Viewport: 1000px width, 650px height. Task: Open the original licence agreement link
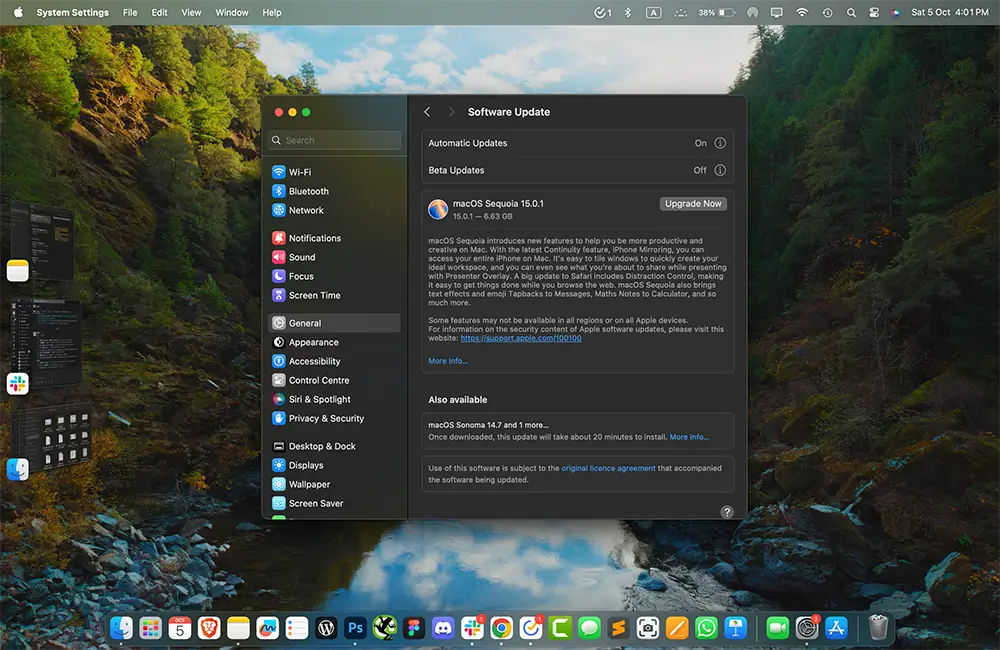pos(608,468)
